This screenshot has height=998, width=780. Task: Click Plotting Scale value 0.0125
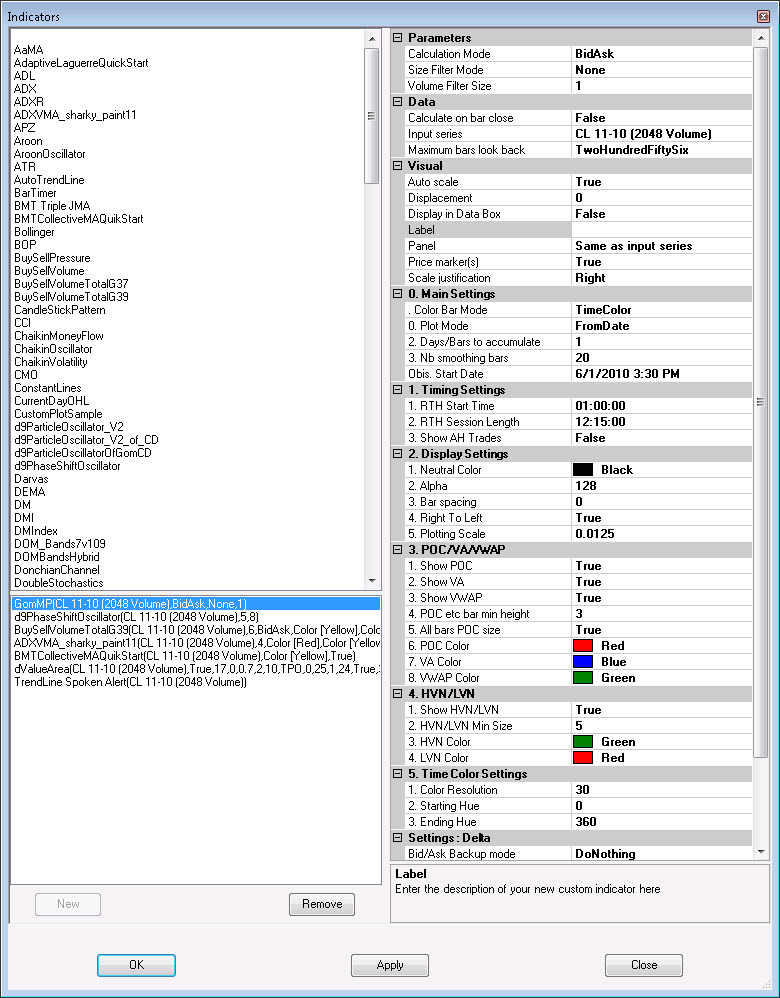click(662, 533)
